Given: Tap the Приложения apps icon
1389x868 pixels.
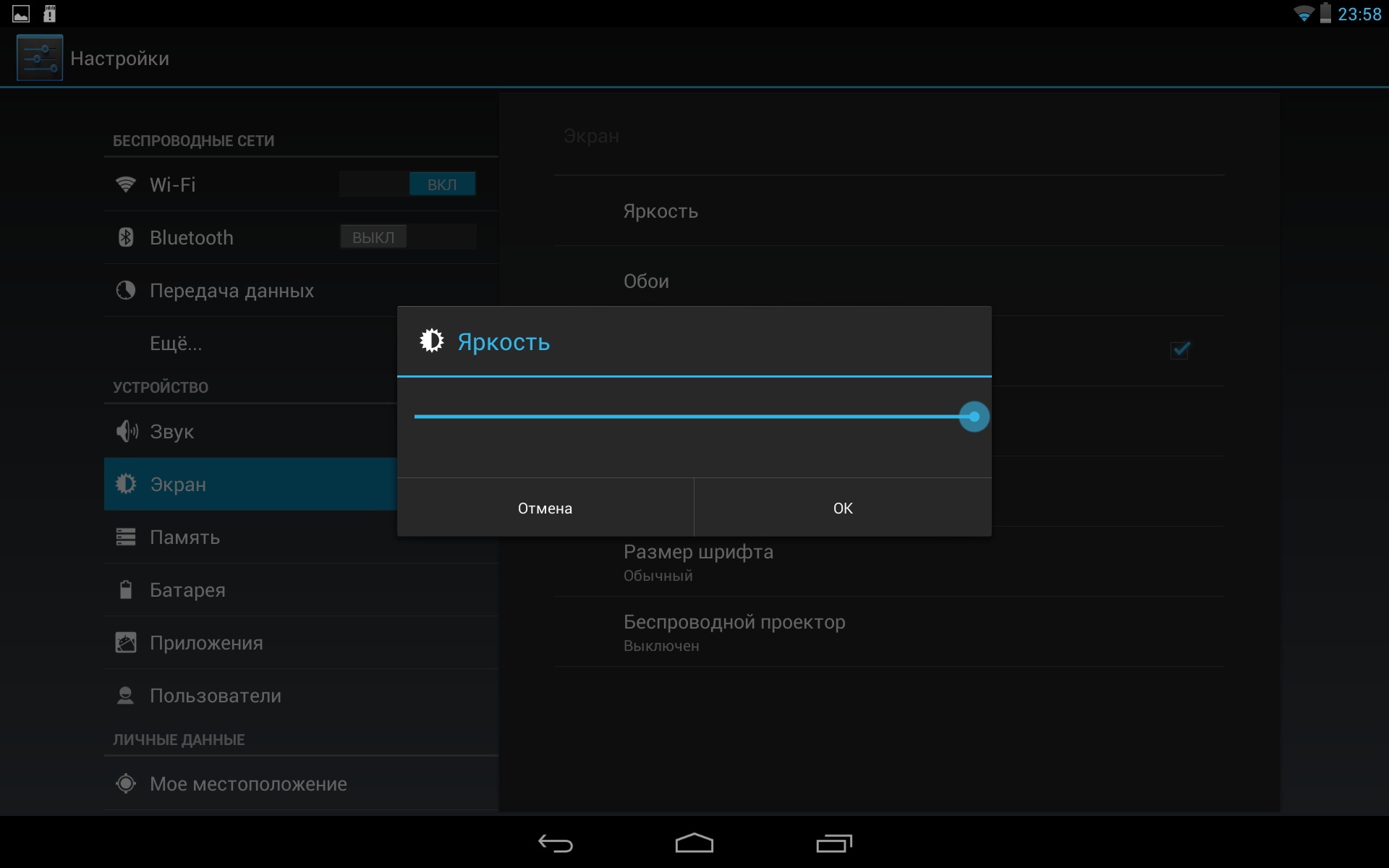Looking at the screenshot, I should point(126,642).
